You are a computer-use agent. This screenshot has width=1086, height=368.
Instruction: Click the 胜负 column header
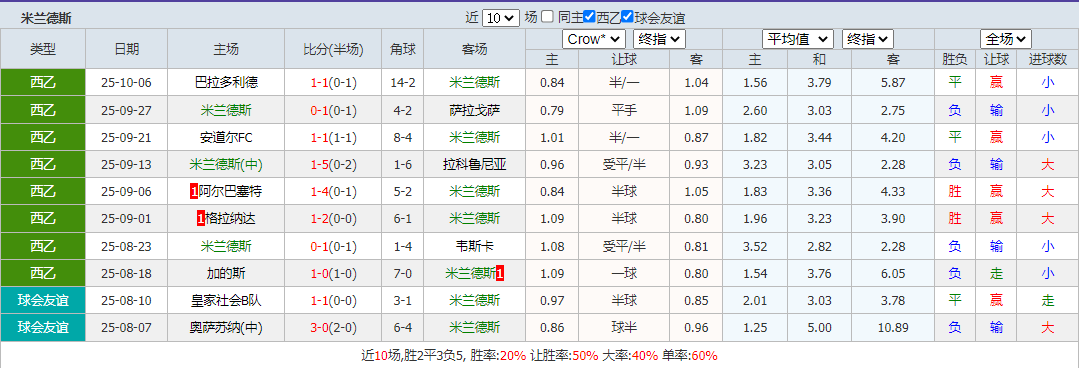(955, 60)
